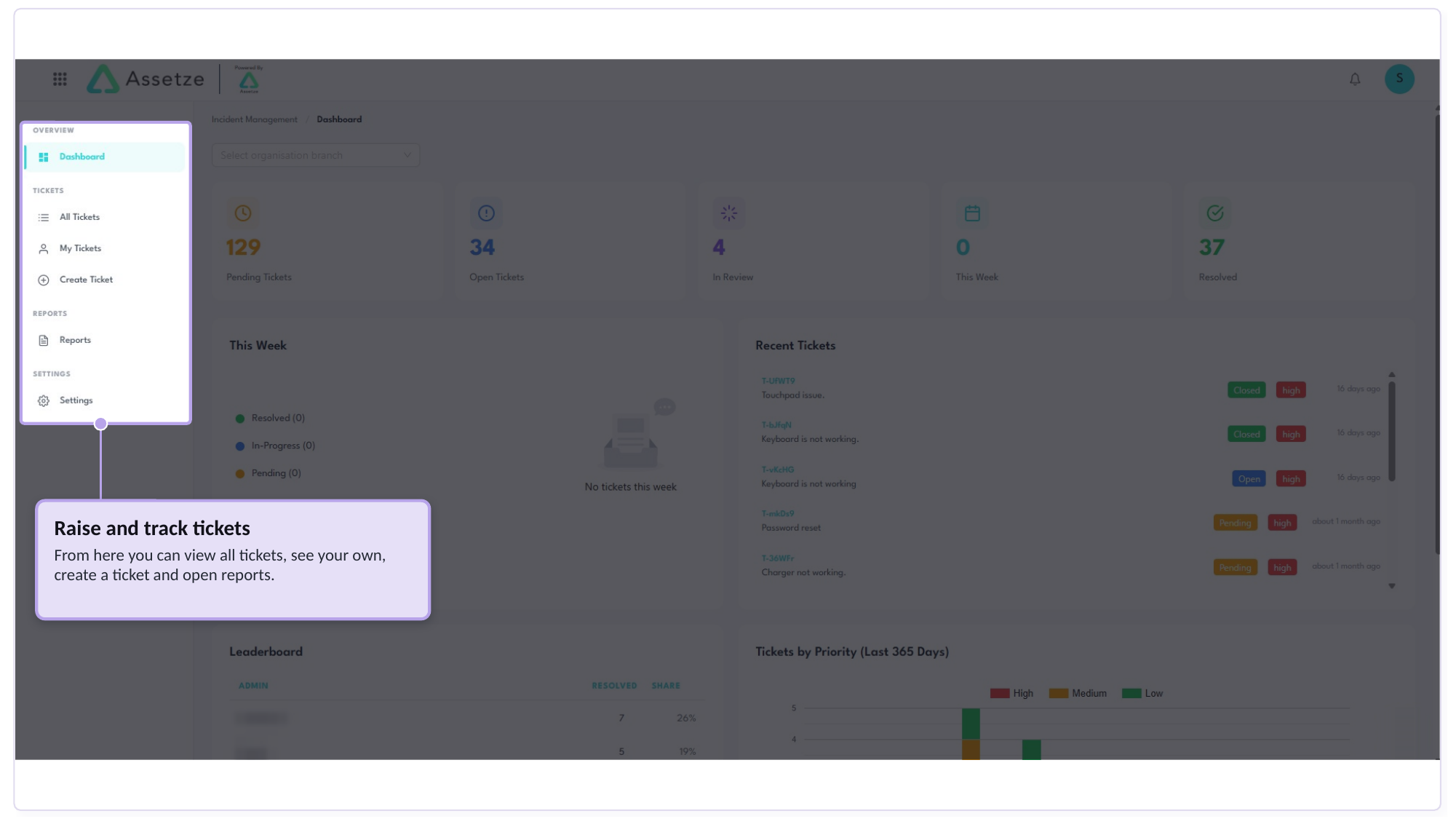1456x819 pixels.
Task: Open Settings in the sidebar
Action: [105, 401]
